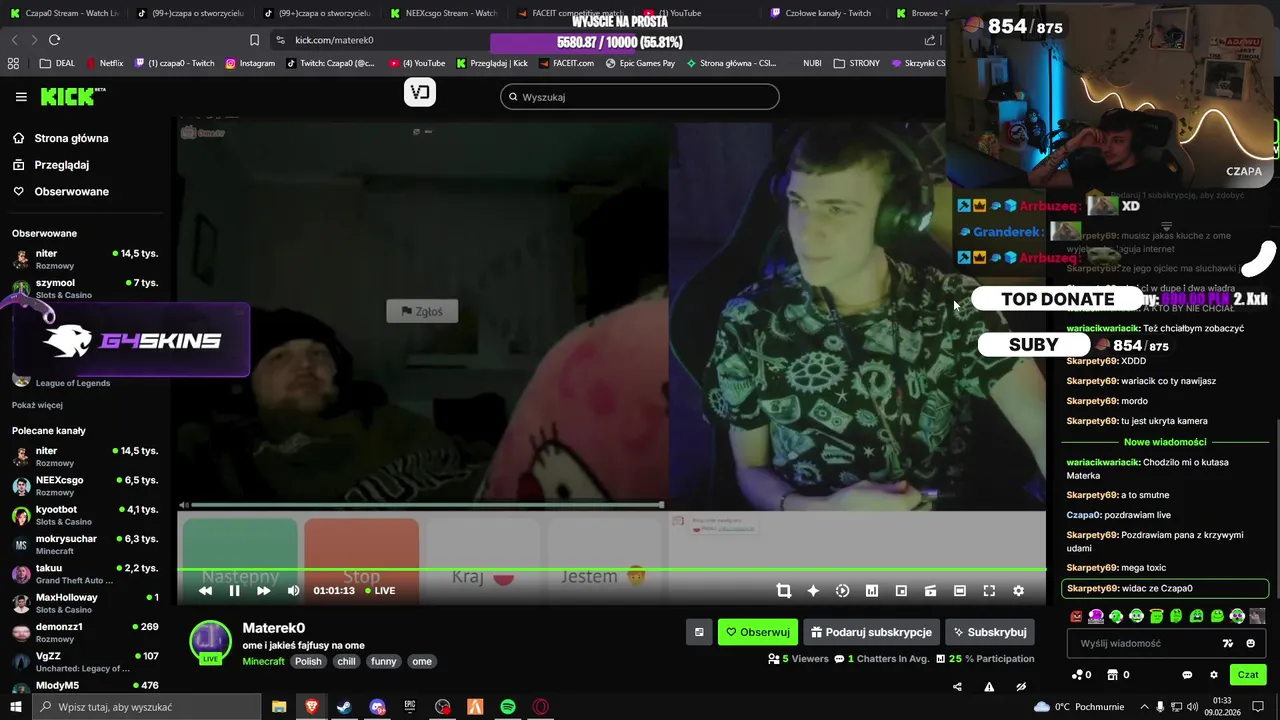
Task: Insert the angry red emote
Action: [x=1076, y=616]
